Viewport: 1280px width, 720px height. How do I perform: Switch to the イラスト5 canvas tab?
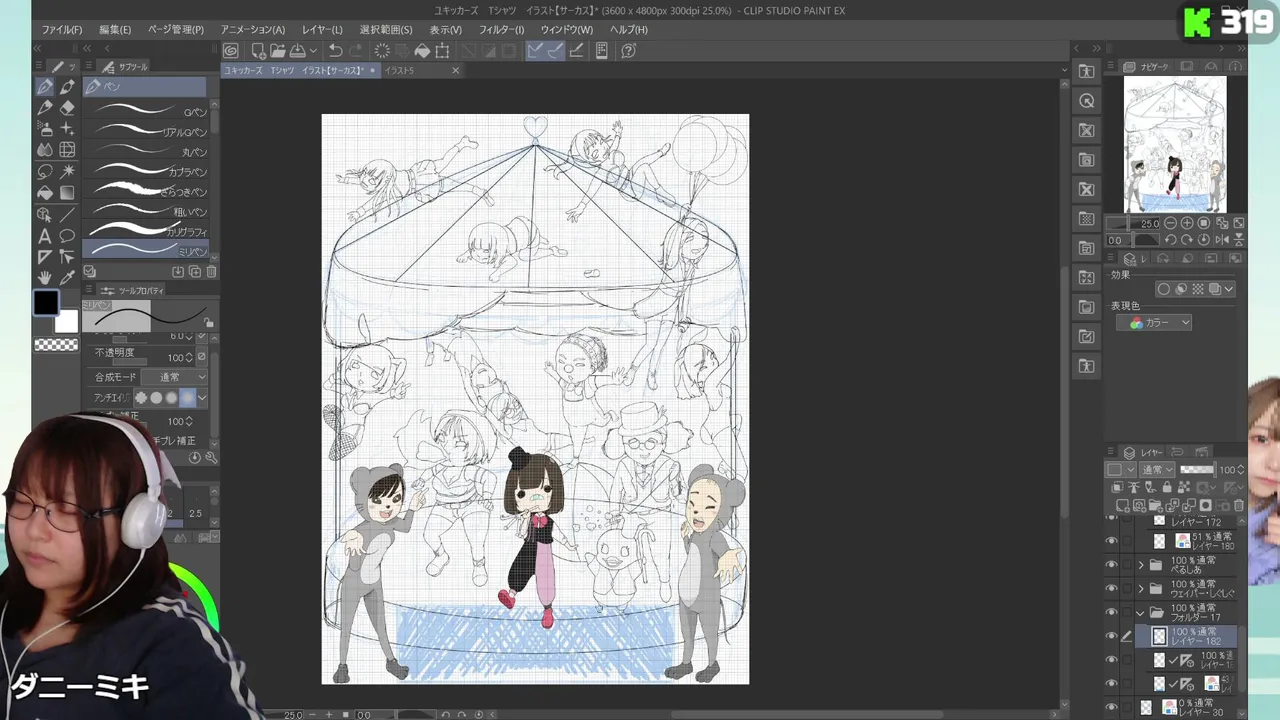(400, 71)
